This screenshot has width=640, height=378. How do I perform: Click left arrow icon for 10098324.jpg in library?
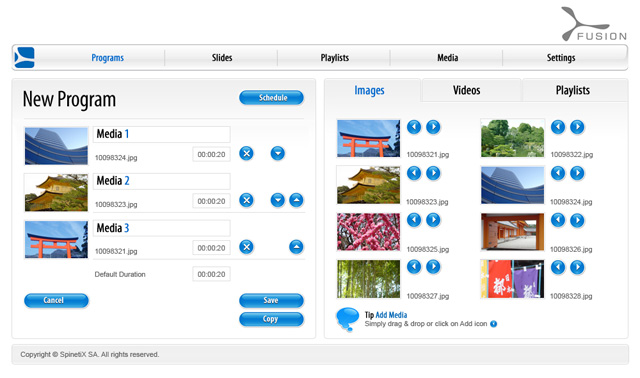(558, 173)
